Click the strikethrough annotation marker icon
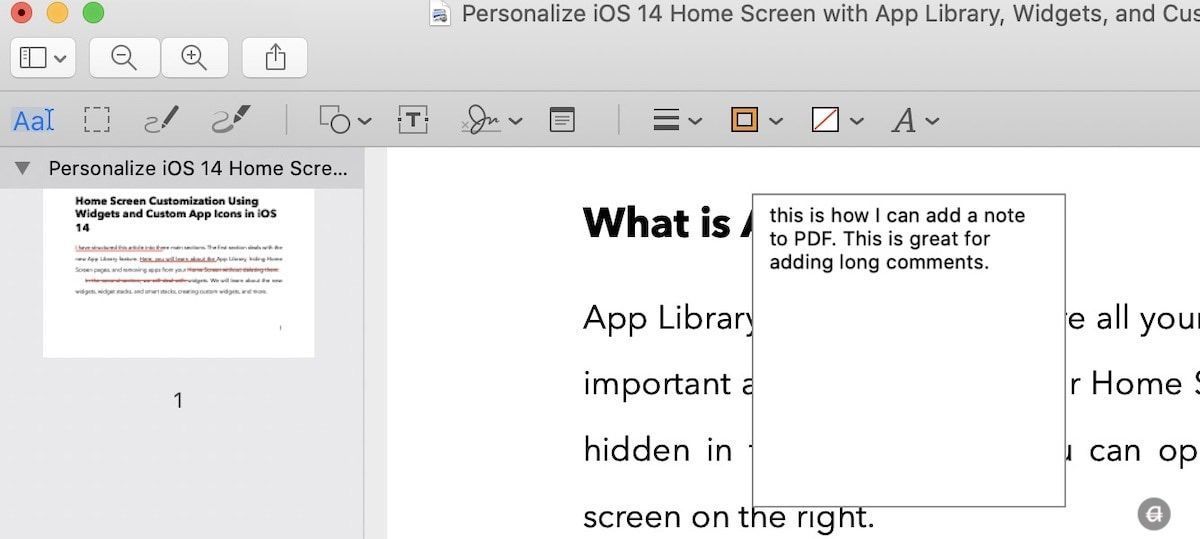Screen dimensions: 1200x539 pos(1154,513)
